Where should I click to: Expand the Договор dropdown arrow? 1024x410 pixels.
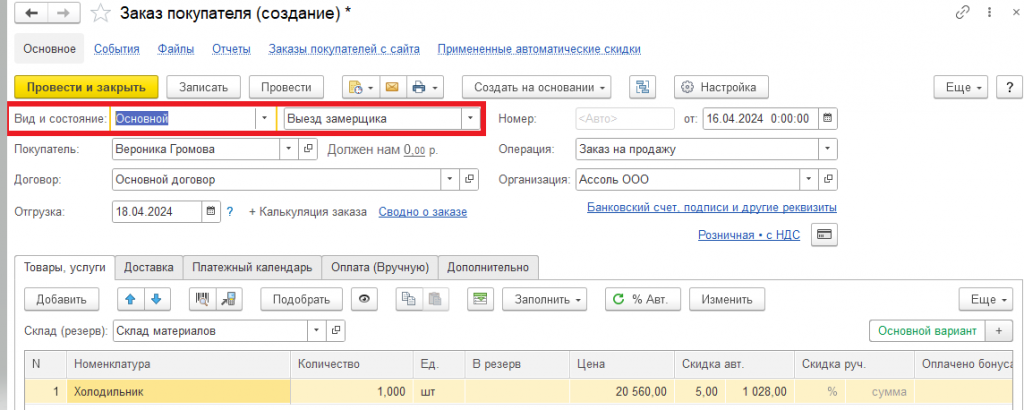tap(450, 179)
